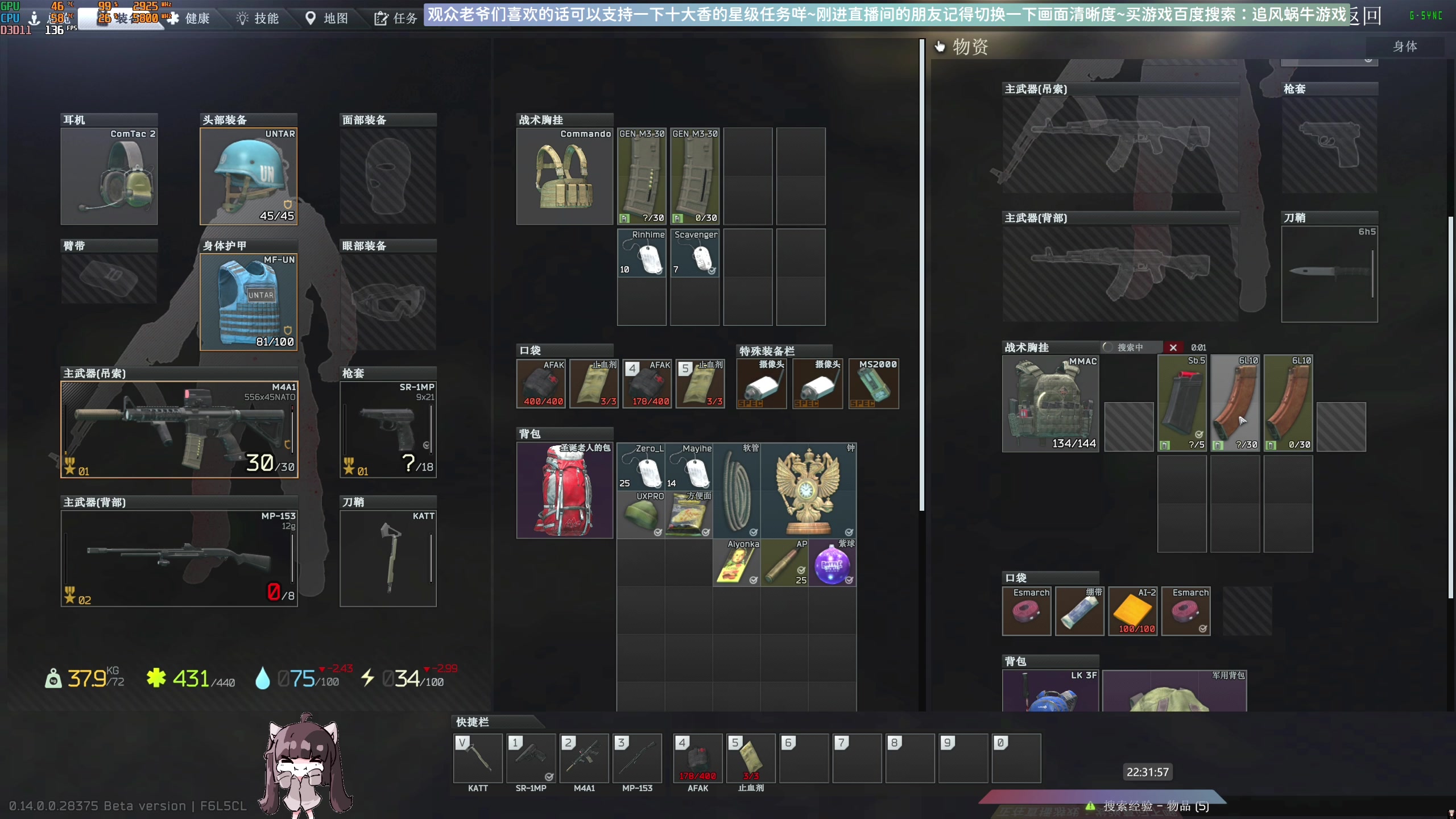1456x819 pixels.
Task: Select quick bar slot 4 AFAK
Action: point(697,759)
